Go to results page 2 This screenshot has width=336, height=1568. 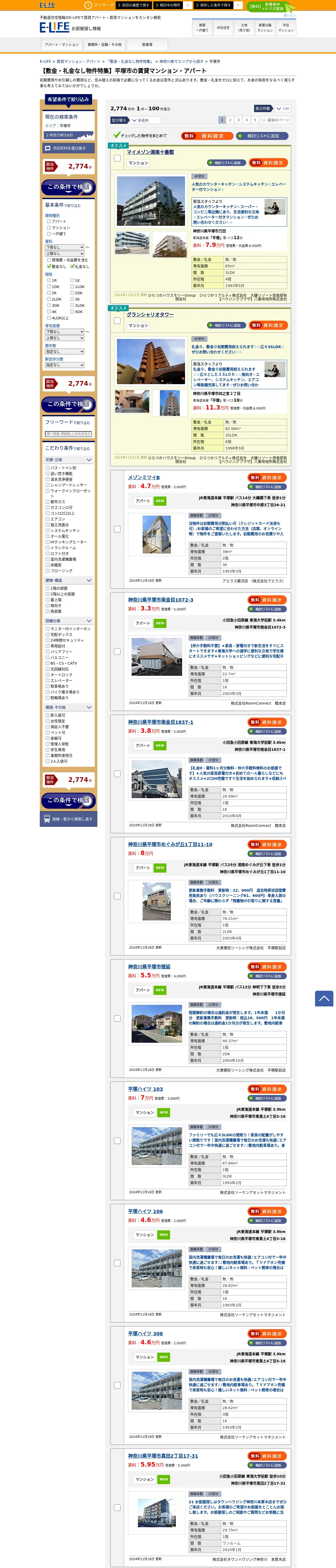click(231, 120)
